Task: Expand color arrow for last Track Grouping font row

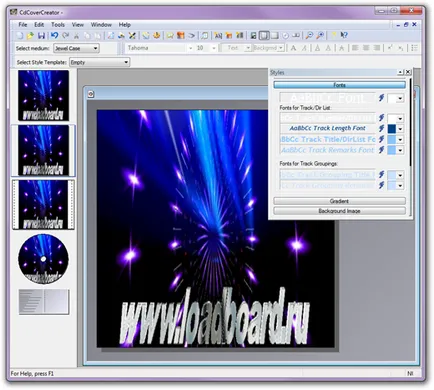Action: [x=400, y=186]
